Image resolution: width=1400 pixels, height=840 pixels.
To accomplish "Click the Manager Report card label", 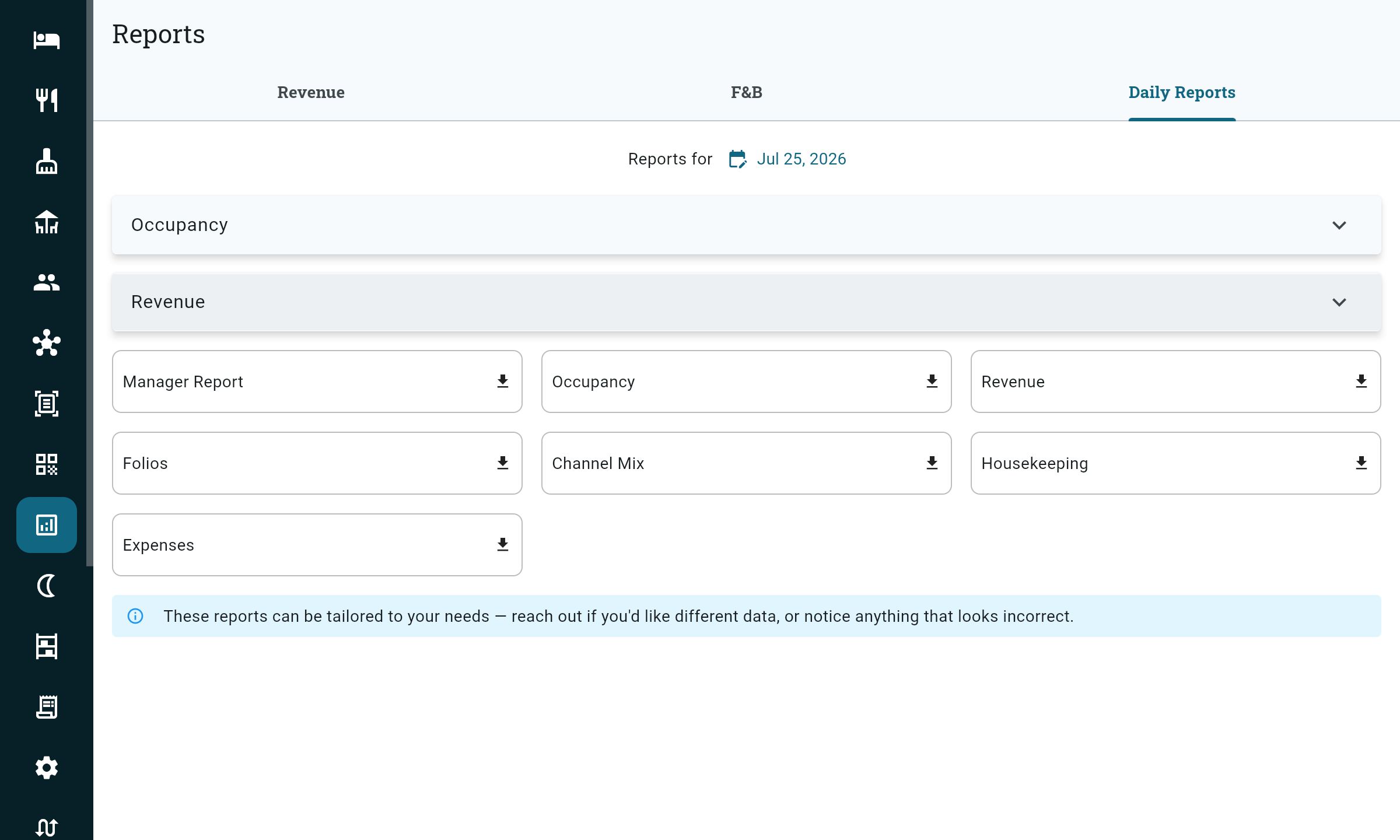I will pyautogui.click(x=183, y=381).
